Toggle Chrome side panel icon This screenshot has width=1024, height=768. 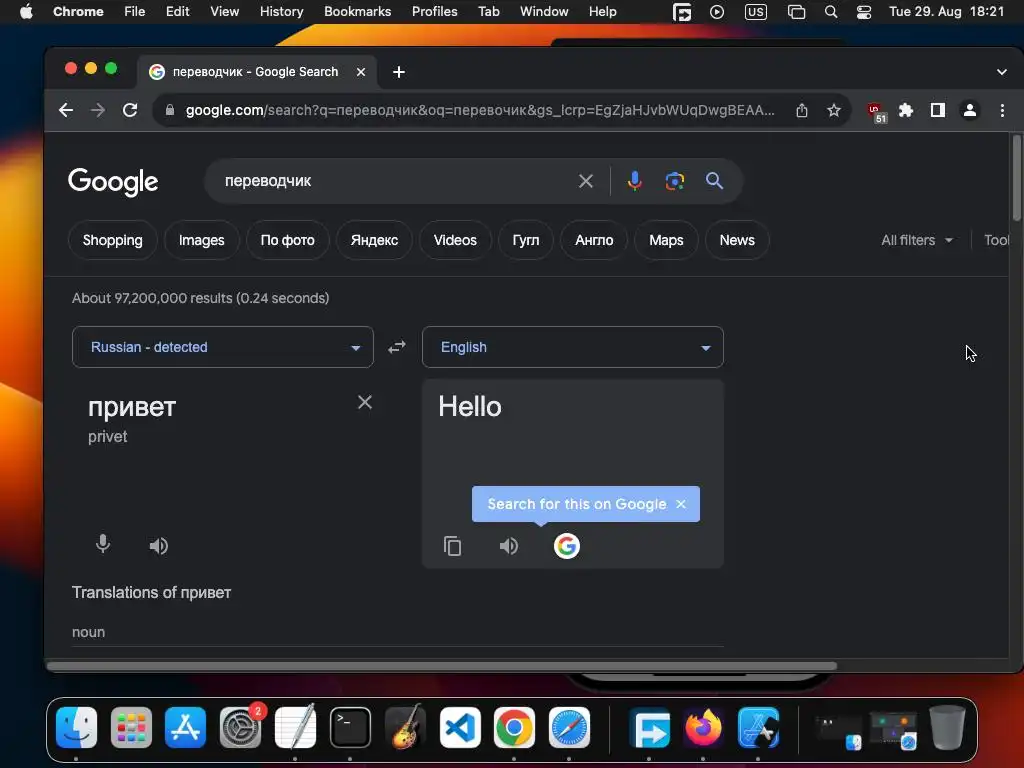(938, 110)
